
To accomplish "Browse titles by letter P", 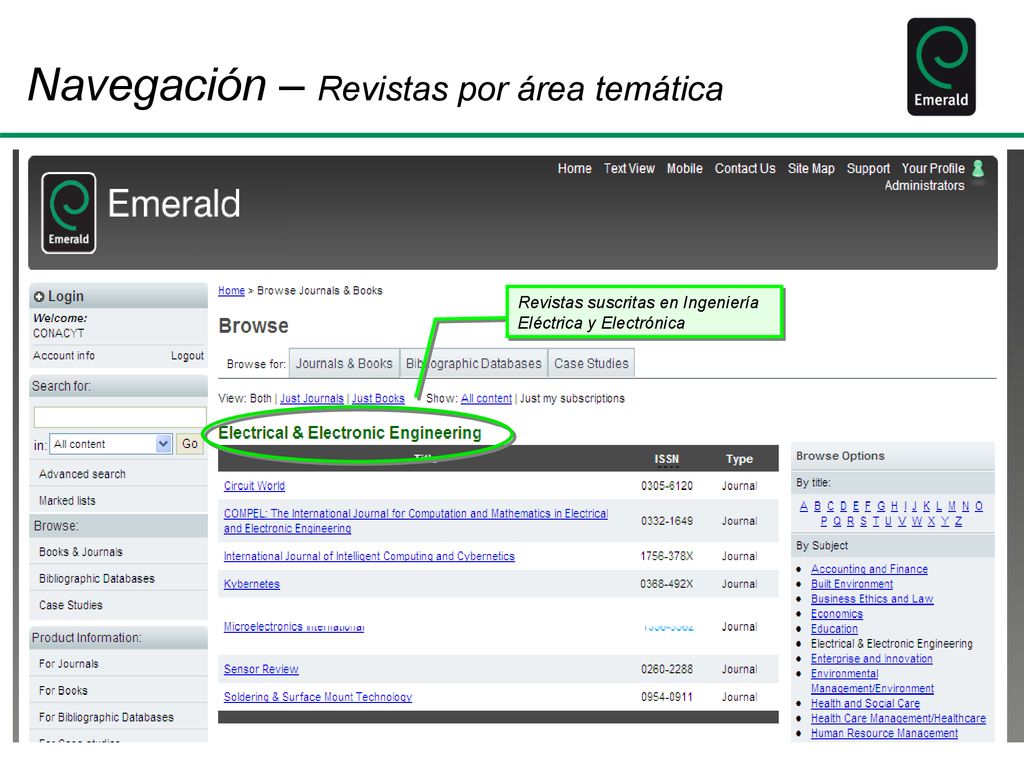I will 824,521.
